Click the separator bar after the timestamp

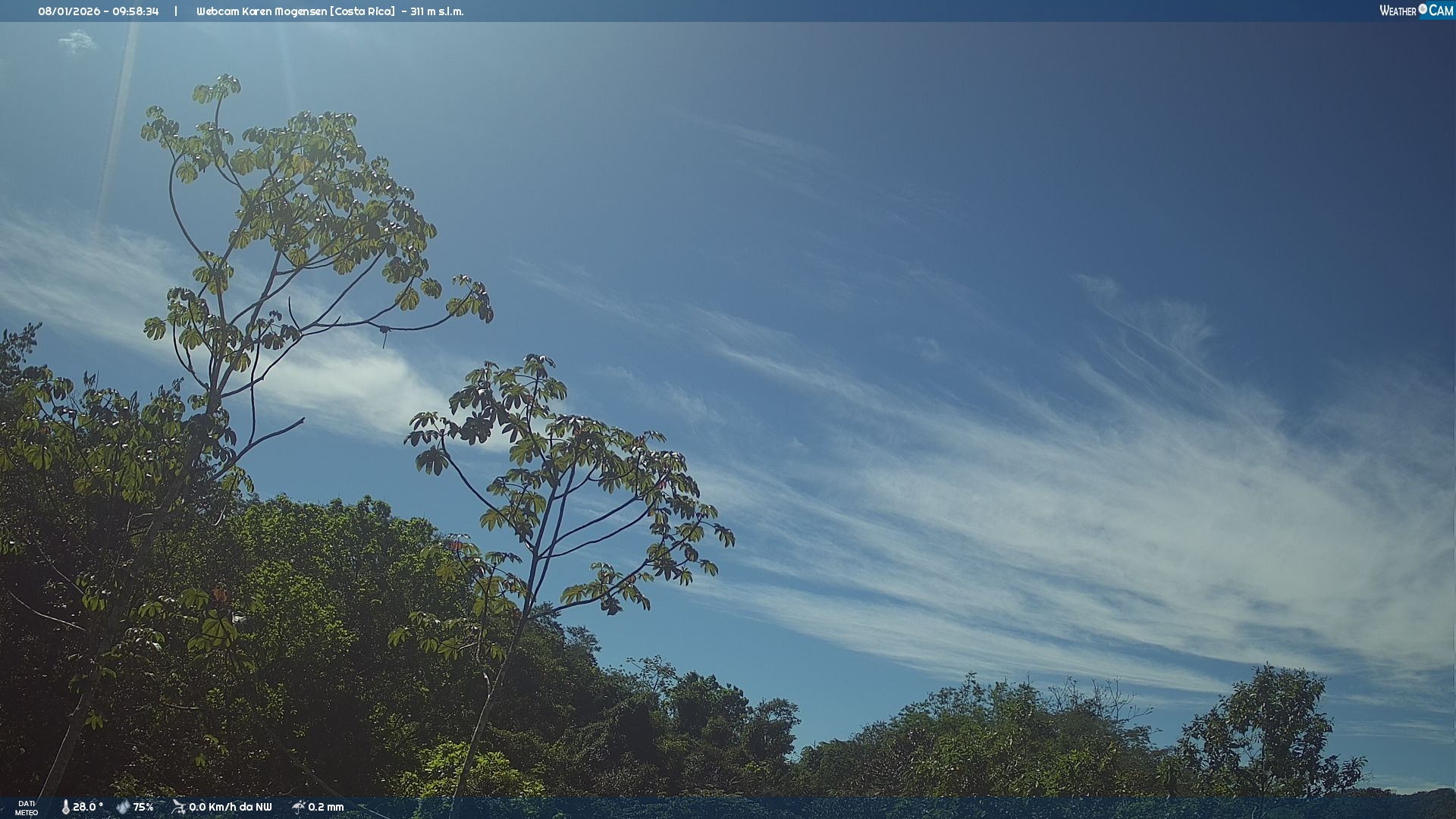click(176, 11)
